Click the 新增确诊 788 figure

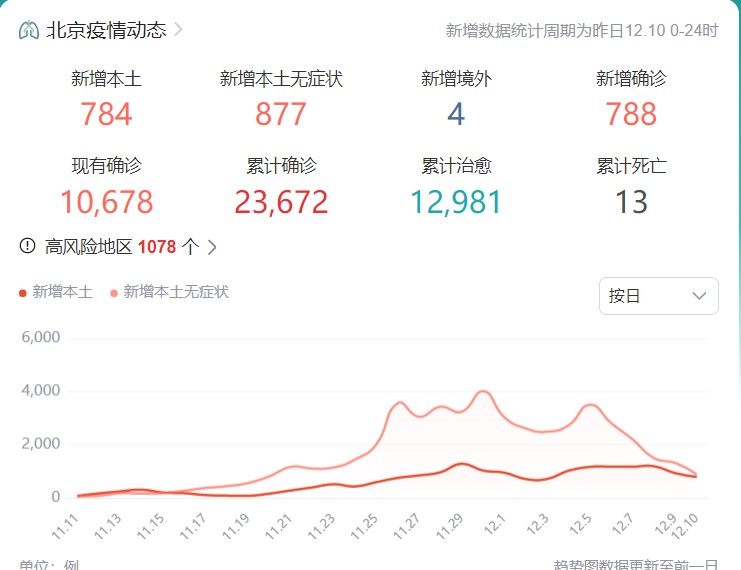click(631, 114)
